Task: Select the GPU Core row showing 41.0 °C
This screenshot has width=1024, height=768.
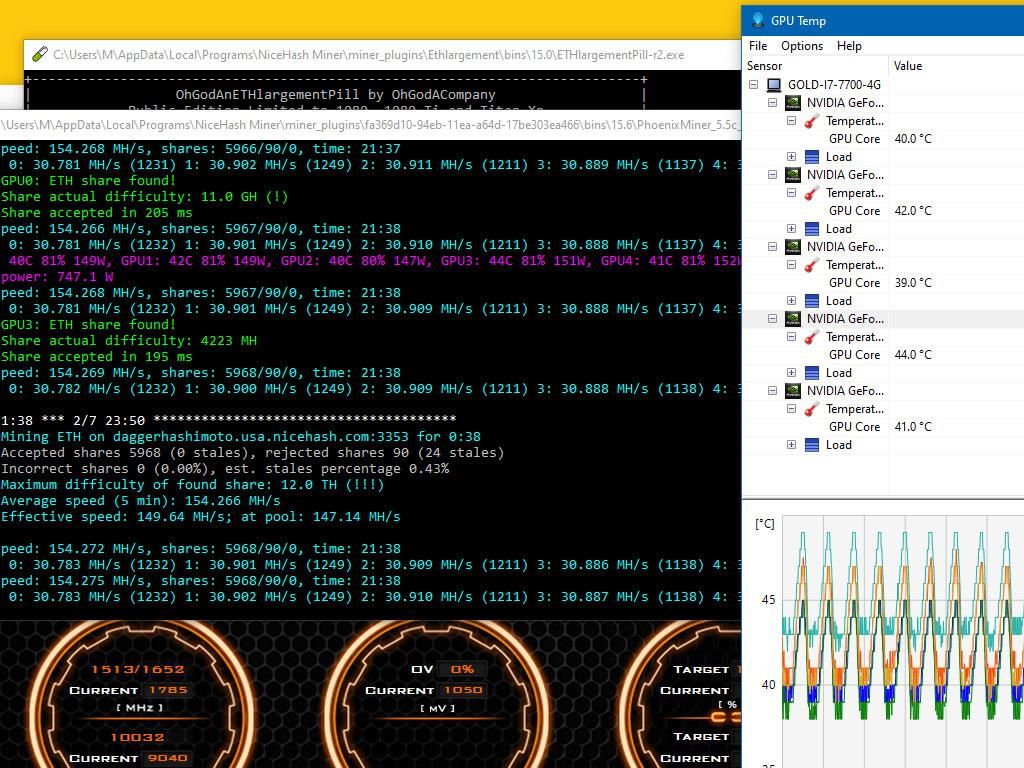Action: click(884, 426)
